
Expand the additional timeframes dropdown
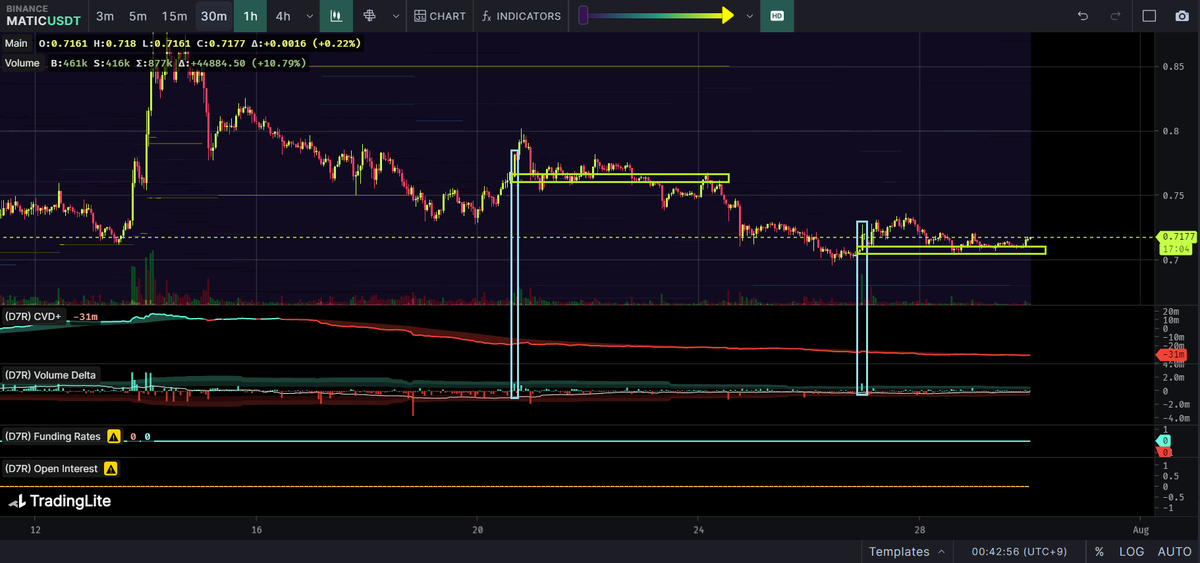click(308, 16)
